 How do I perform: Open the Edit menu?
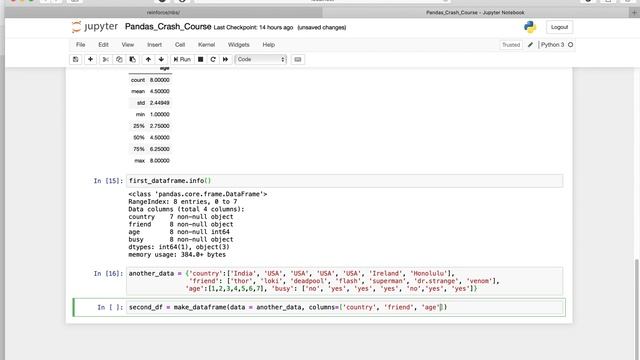pyautogui.click(x=103, y=44)
